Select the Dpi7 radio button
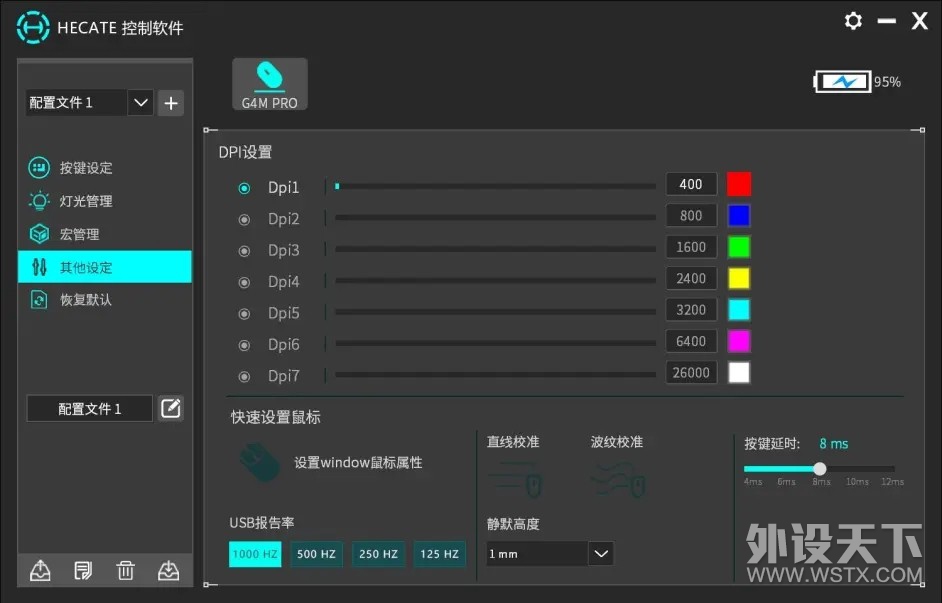This screenshot has width=942, height=603. pos(244,377)
